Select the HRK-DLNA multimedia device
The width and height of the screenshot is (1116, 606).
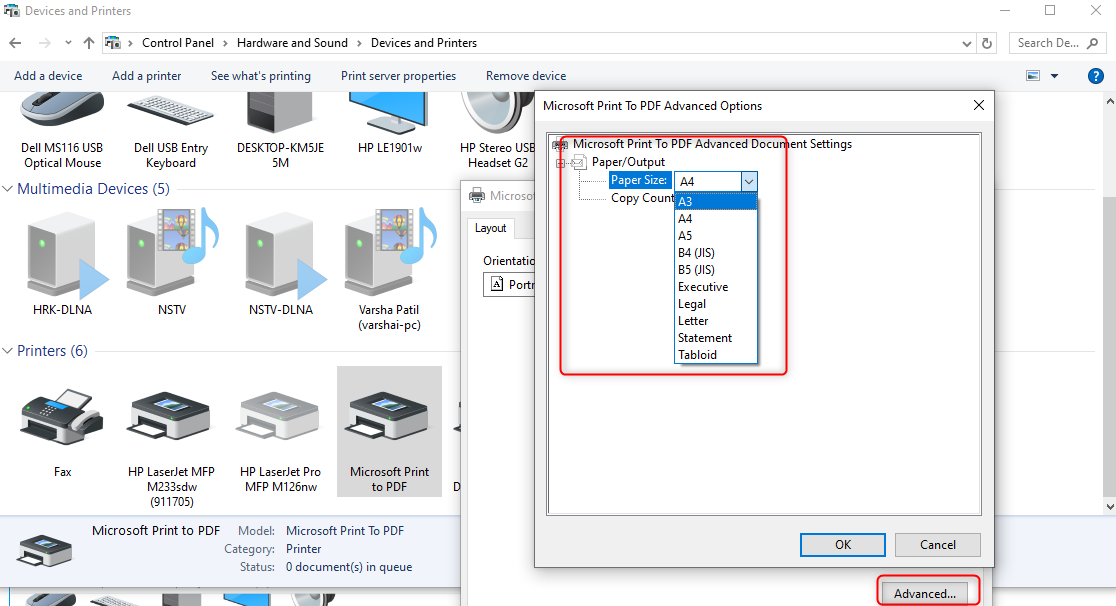[62, 265]
